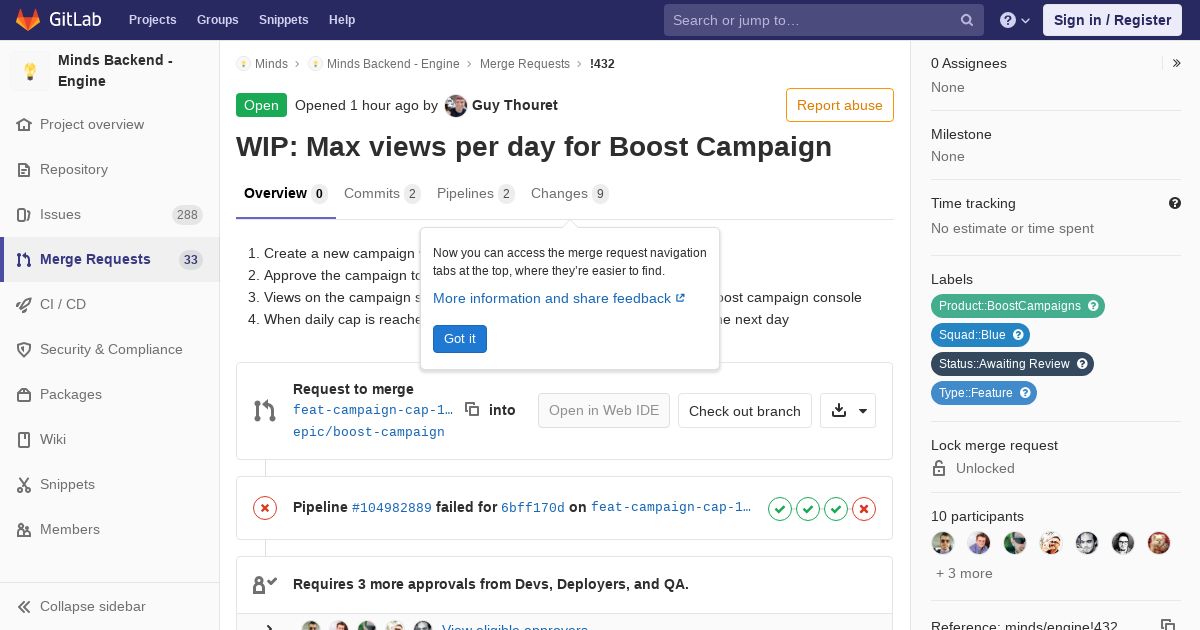The image size is (1200, 630).
Task: Click the Issues sidebar icon
Action: [x=24, y=215]
